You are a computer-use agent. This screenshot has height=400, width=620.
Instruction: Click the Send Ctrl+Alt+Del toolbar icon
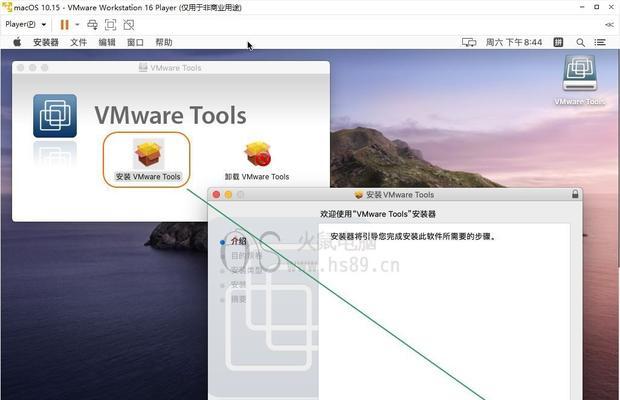[93, 25]
